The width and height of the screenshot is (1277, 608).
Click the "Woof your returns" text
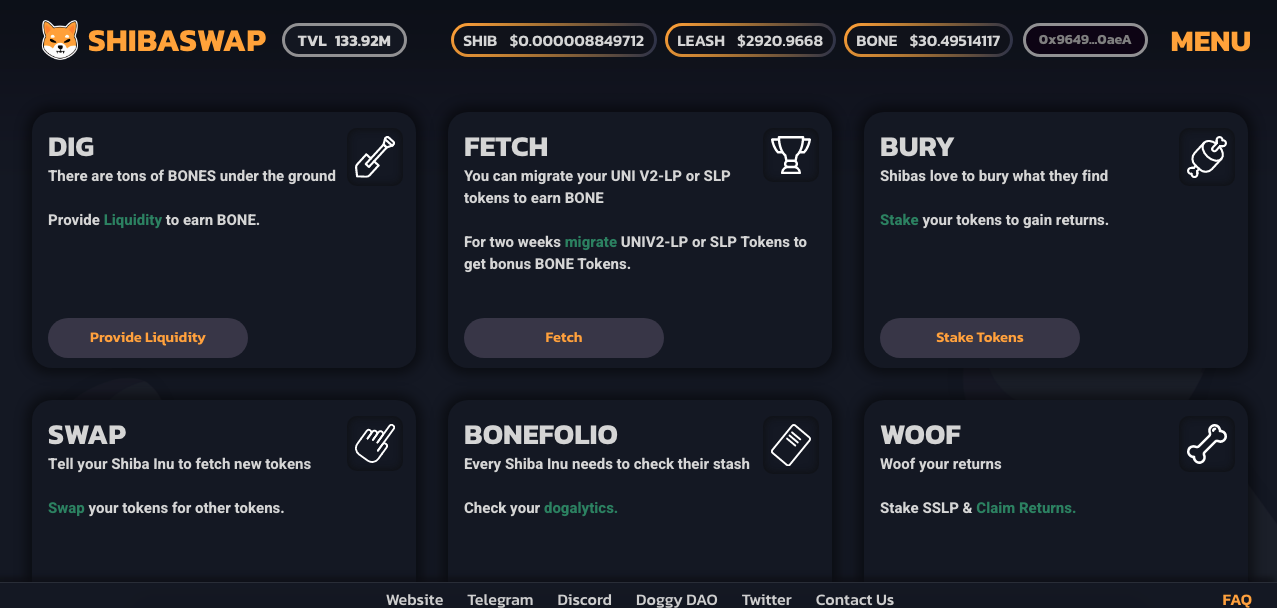941,464
